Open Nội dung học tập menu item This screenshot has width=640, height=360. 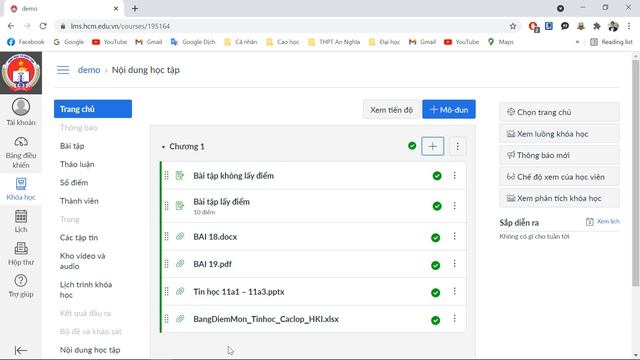(90, 350)
